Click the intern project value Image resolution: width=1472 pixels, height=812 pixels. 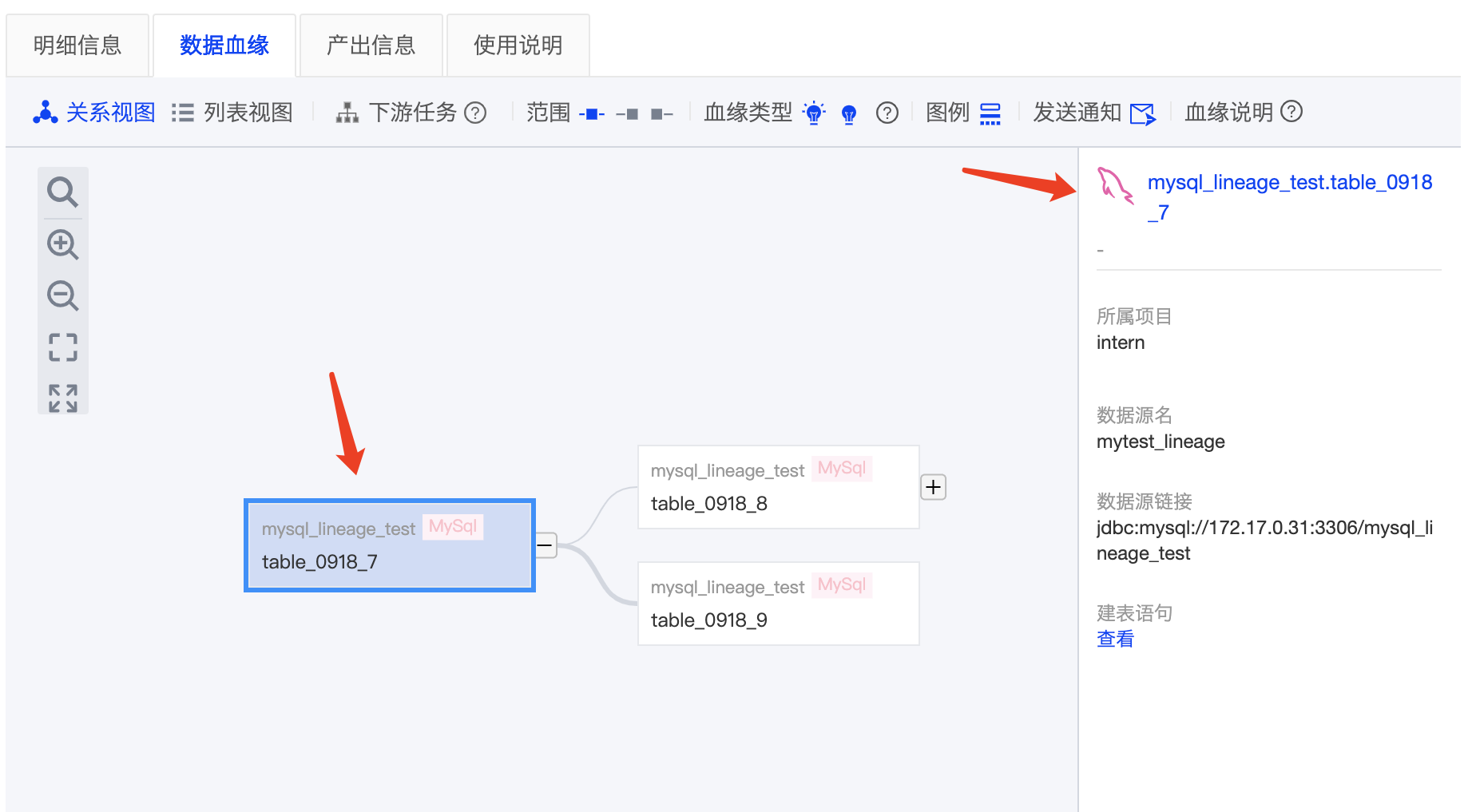tap(1121, 343)
